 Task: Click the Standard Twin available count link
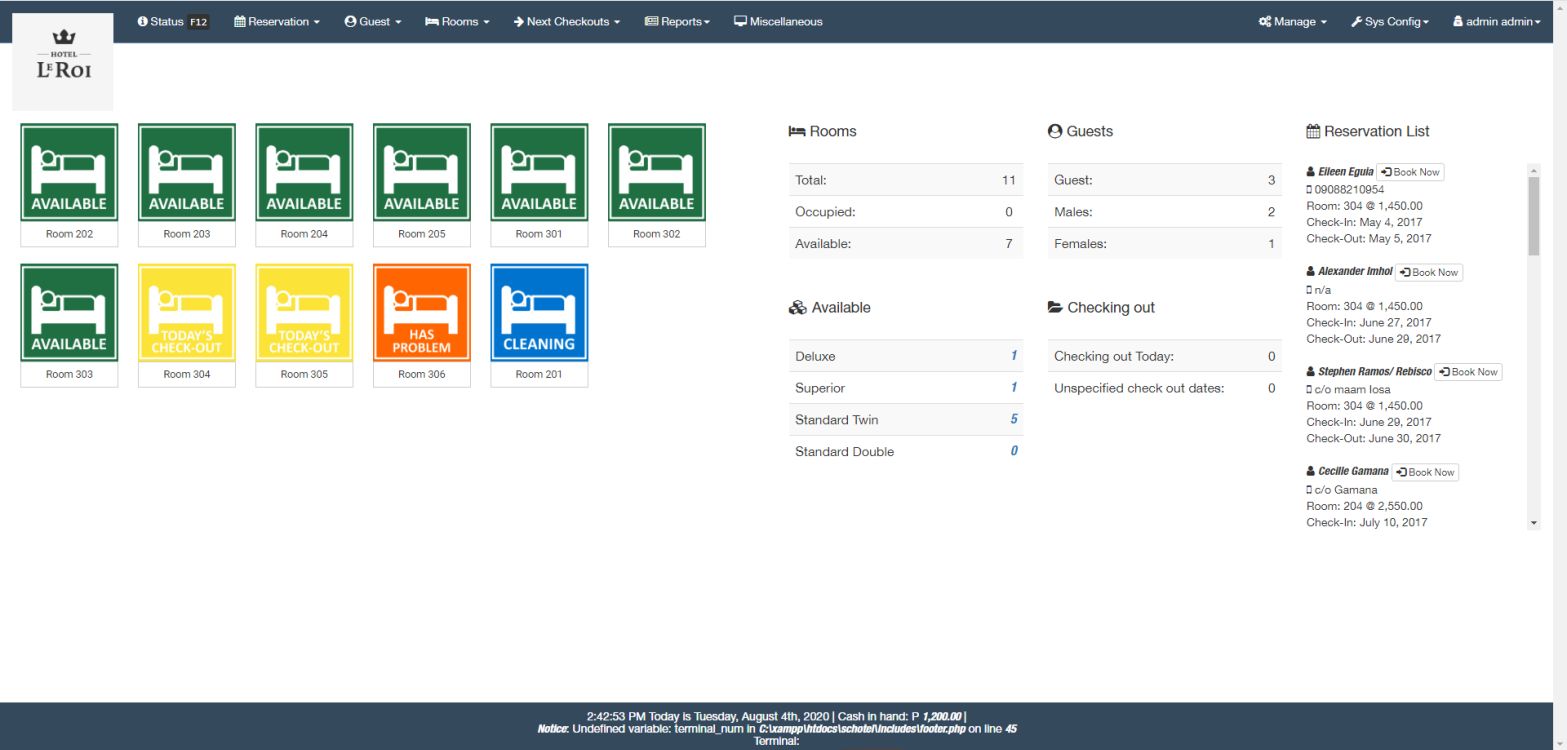(x=1013, y=420)
